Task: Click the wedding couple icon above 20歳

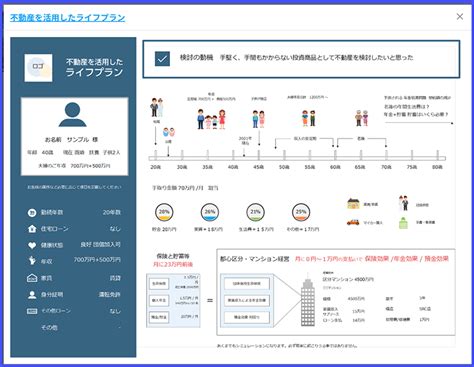Action: 156,107
